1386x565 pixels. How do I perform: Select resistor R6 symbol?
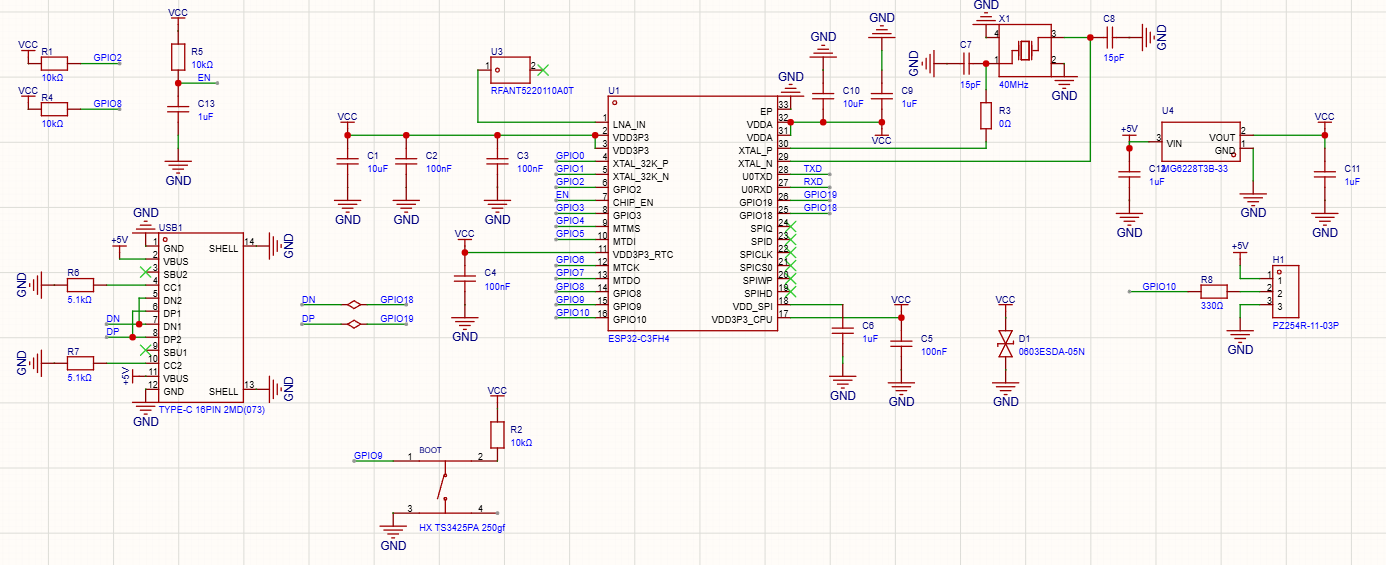(80, 285)
